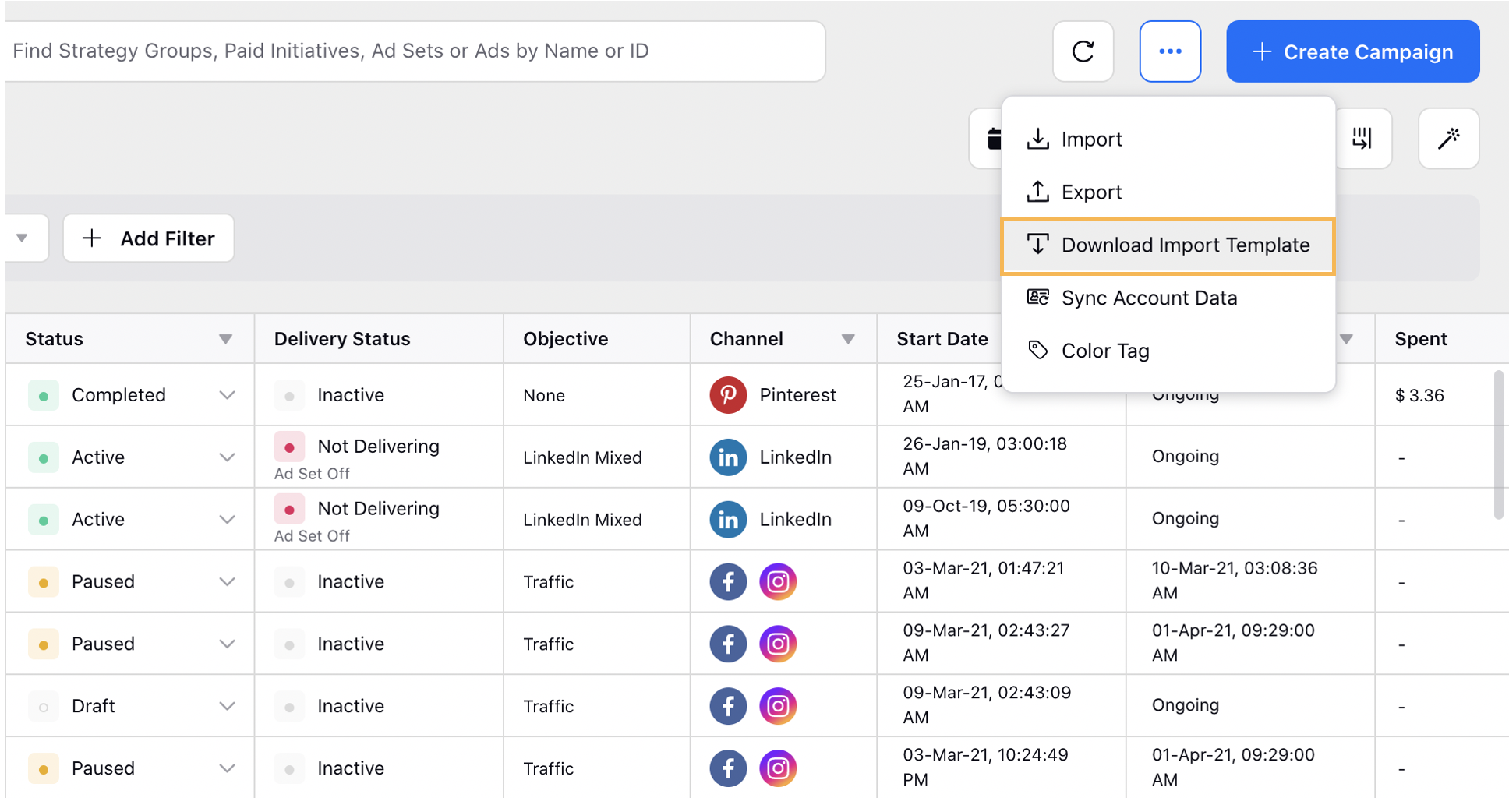Click the Create Campaign button

[1352, 51]
